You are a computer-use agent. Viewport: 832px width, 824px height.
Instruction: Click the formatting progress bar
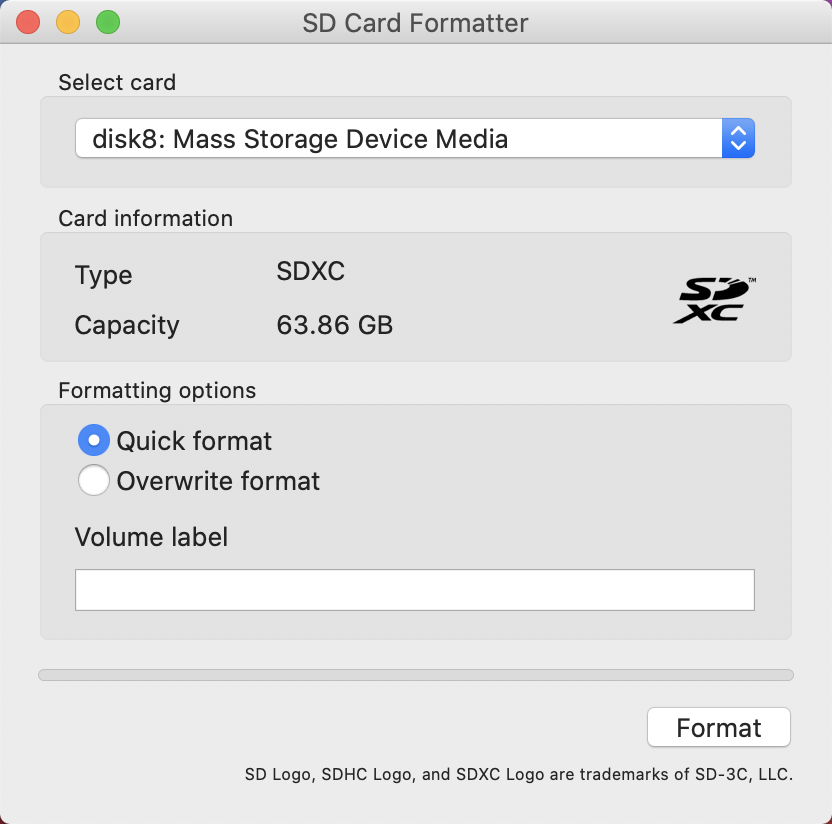point(416,675)
